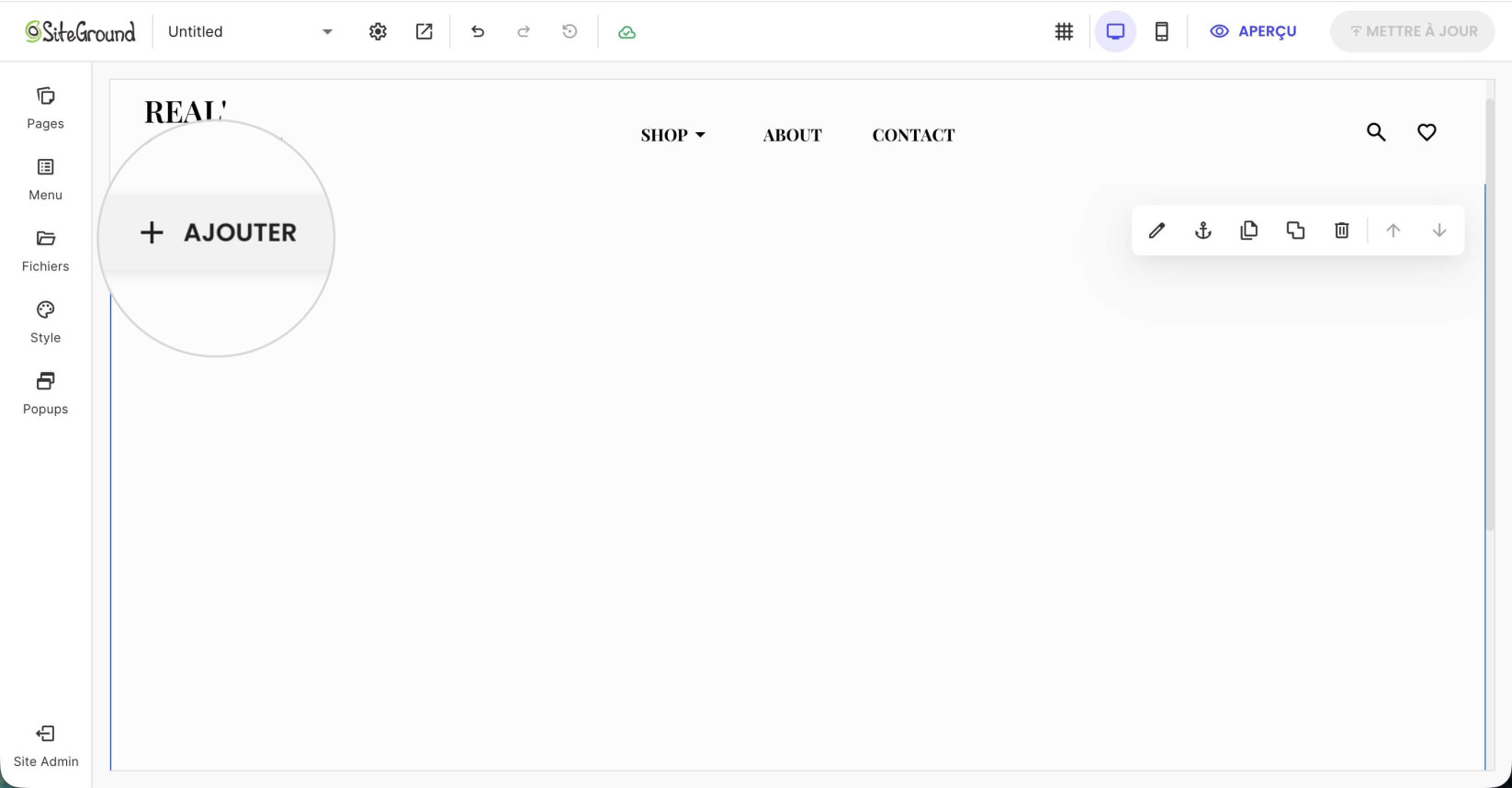Duplicate the section
The height and width of the screenshot is (788, 1512).
[x=1295, y=231]
